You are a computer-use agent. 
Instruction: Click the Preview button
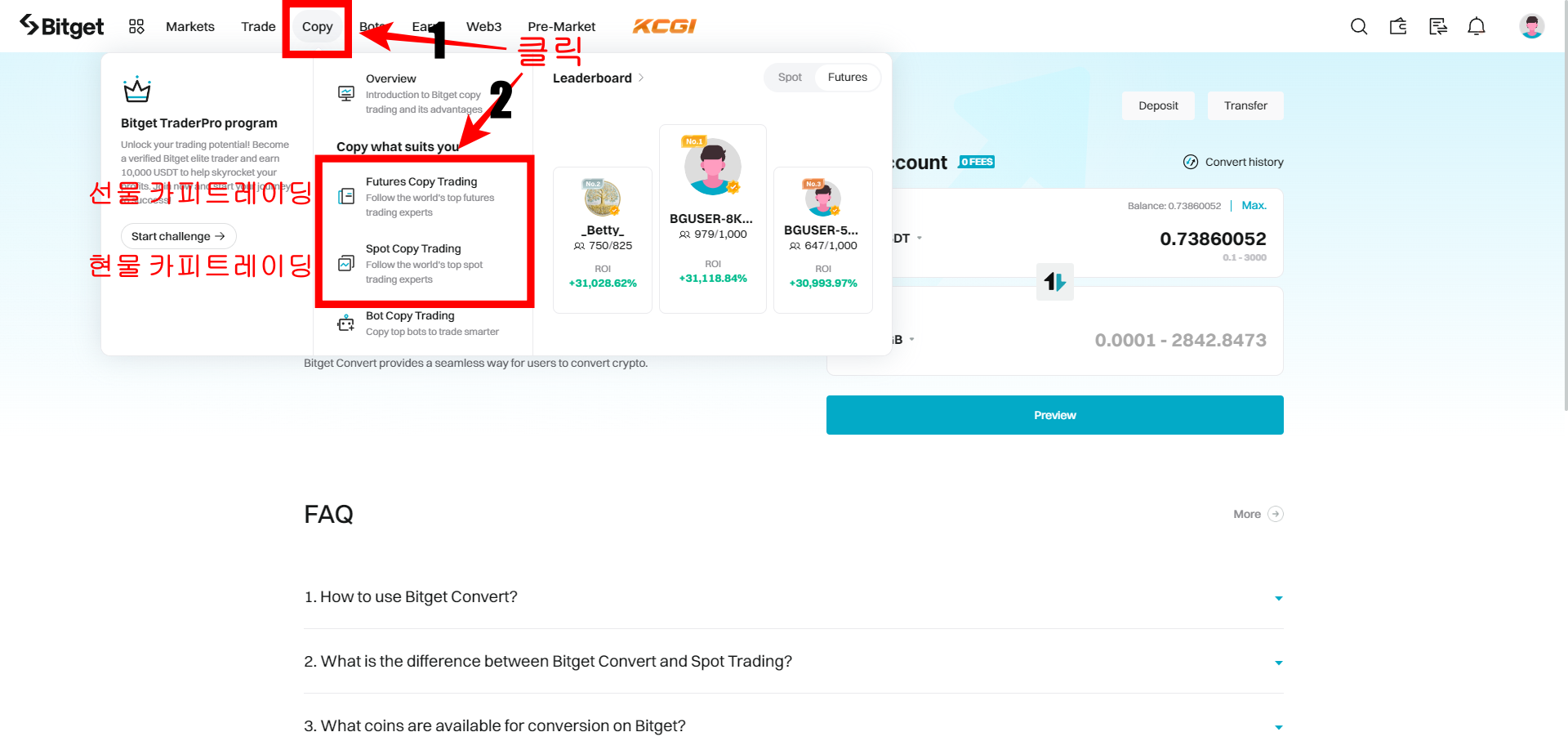[x=1054, y=415]
